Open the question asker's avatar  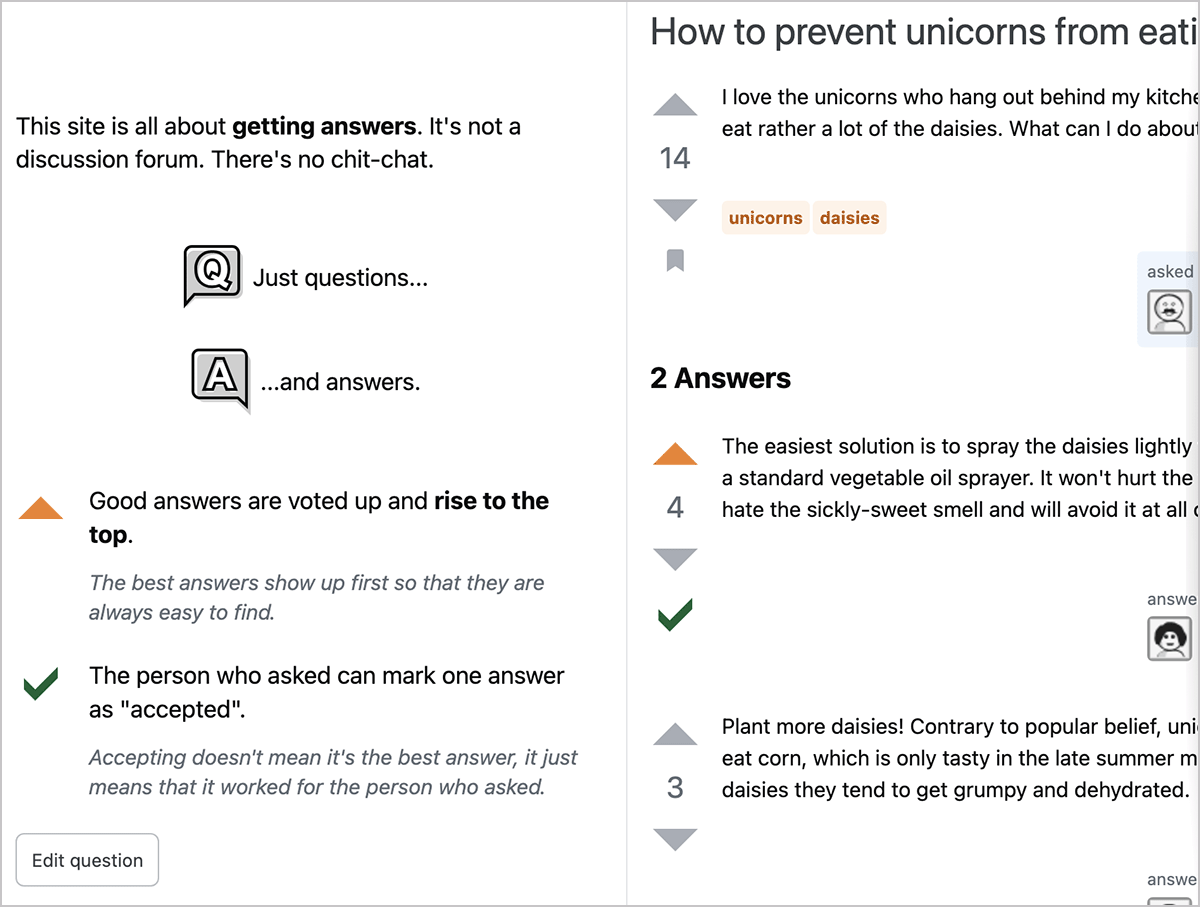[x=1169, y=312]
